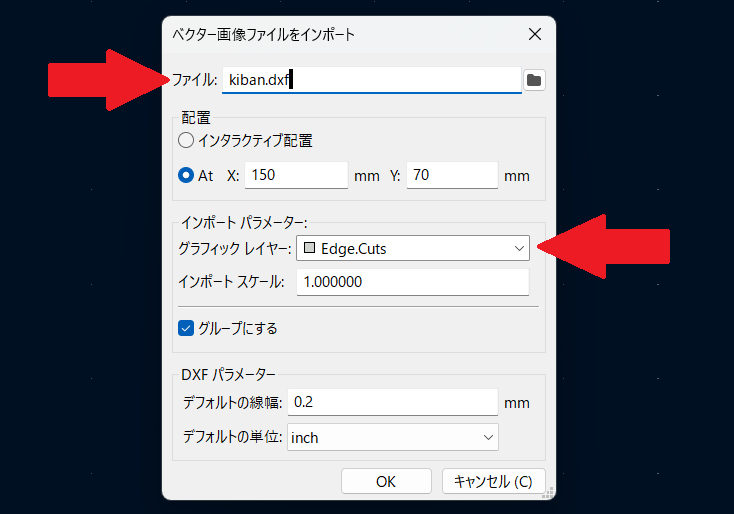Open the デフォルトの単位 inch dropdown
Image resolution: width=734 pixels, height=514 pixels.
point(393,437)
